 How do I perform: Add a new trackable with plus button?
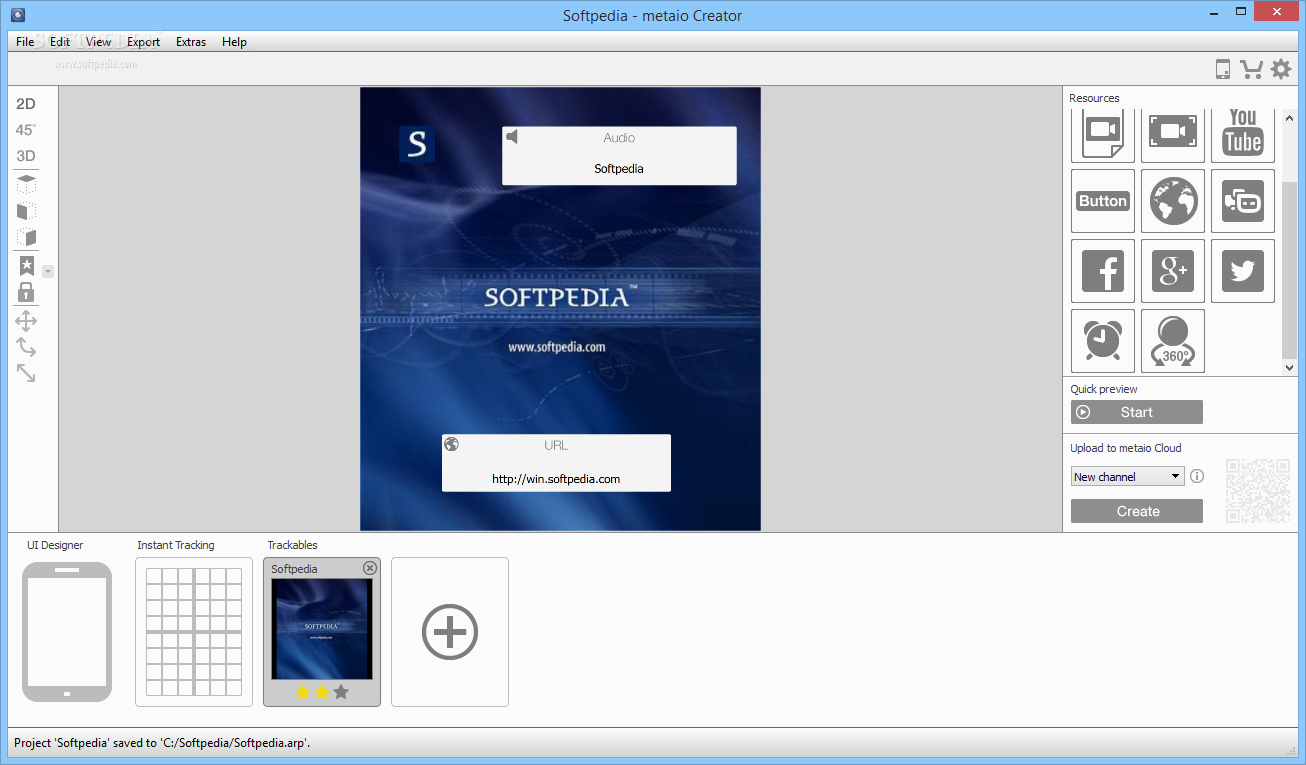click(x=450, y=632)
